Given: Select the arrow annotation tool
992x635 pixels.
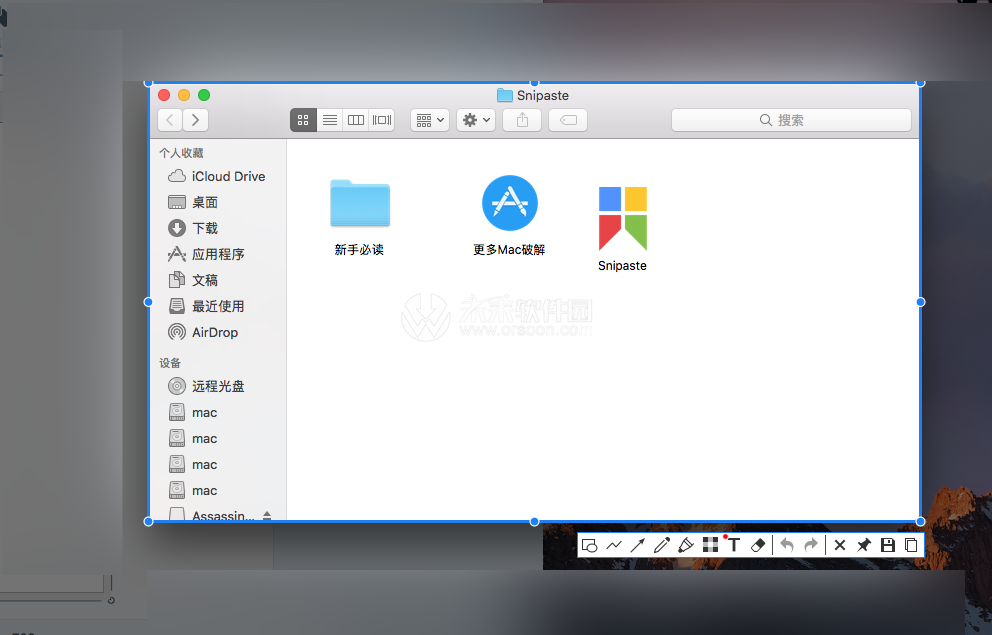Looking at the screenshot, I should click(638, 545).
